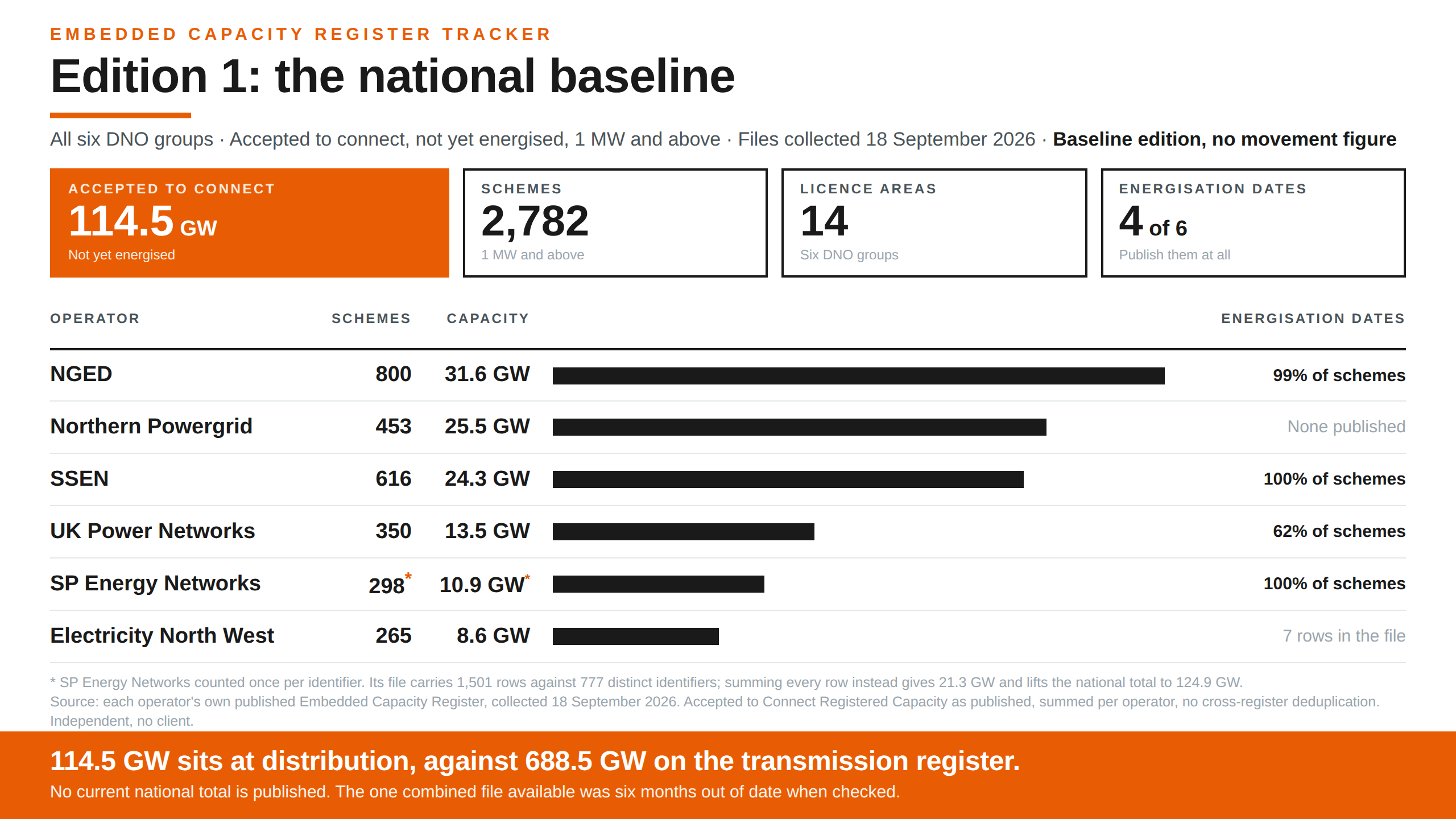1456x819 pixels.
Task: Click the Electricity North West capacity bar
Action: tap(636, 636)
